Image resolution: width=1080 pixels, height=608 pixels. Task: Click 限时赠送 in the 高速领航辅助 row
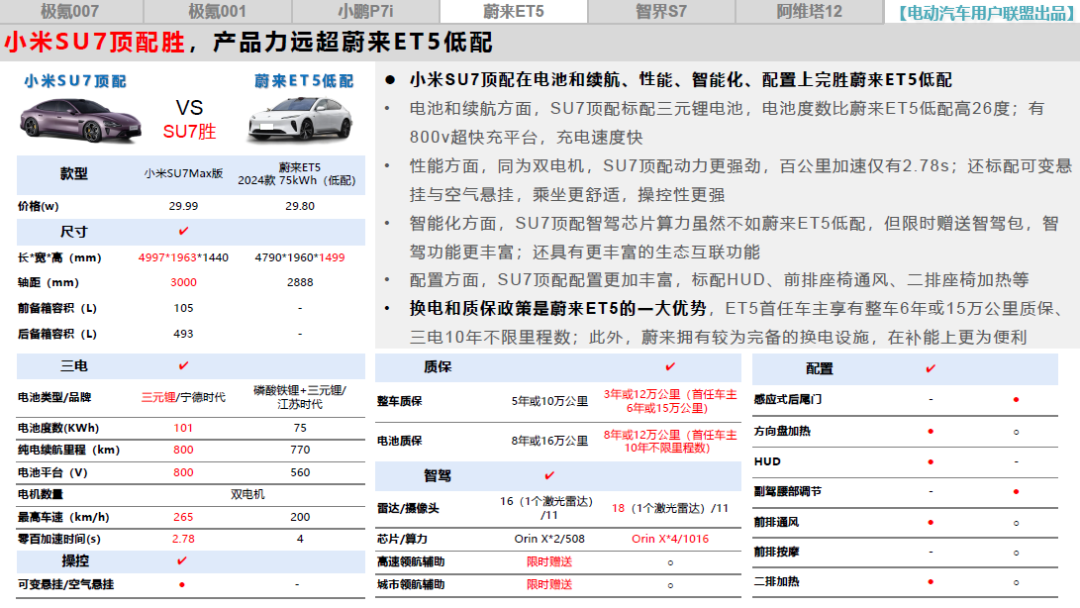coord(550,562)
